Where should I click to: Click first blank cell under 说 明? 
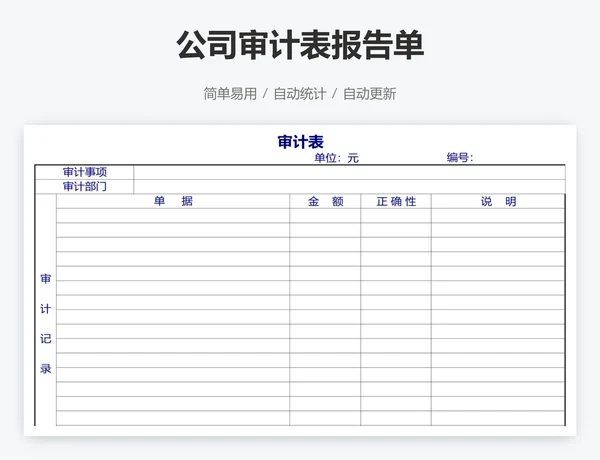point(498,216)
